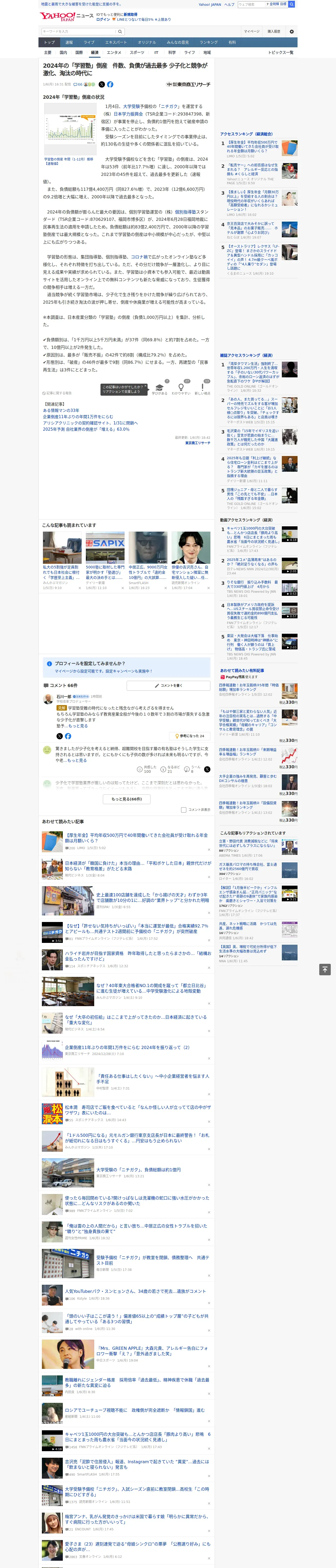Click もっと見る(66件) button
The height and width of the screenshot is (1568, 336).
click(127, 799)
